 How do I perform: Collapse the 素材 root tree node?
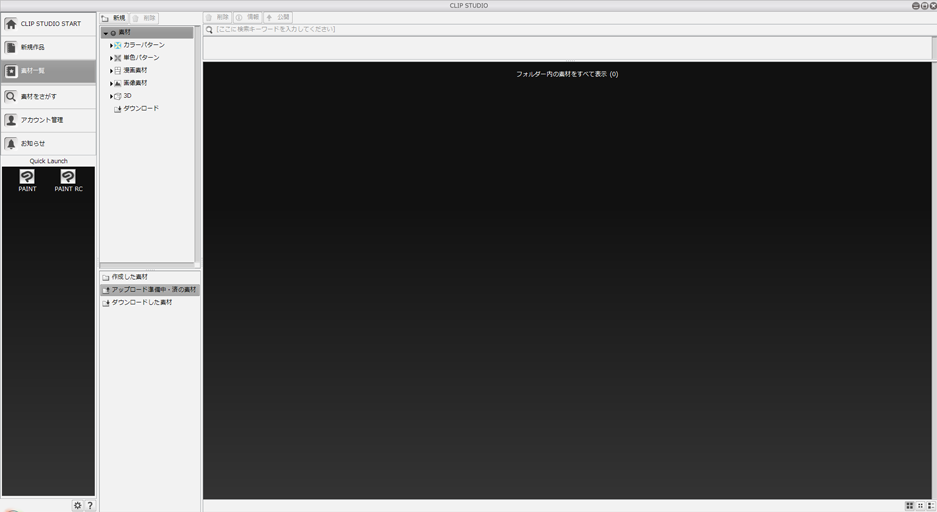(106, 33)
